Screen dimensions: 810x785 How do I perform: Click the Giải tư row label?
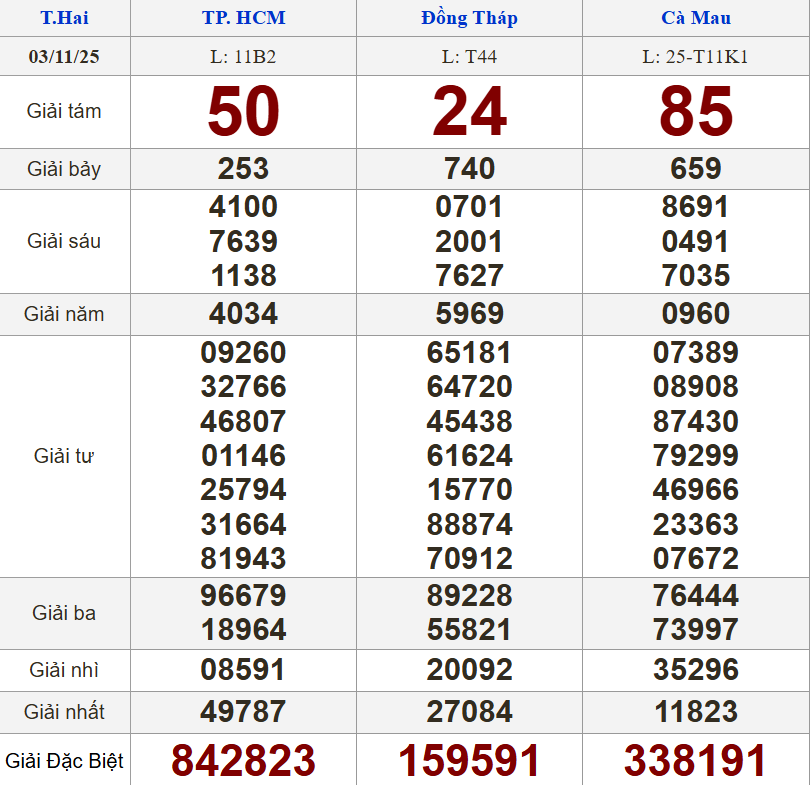point(64,456)
